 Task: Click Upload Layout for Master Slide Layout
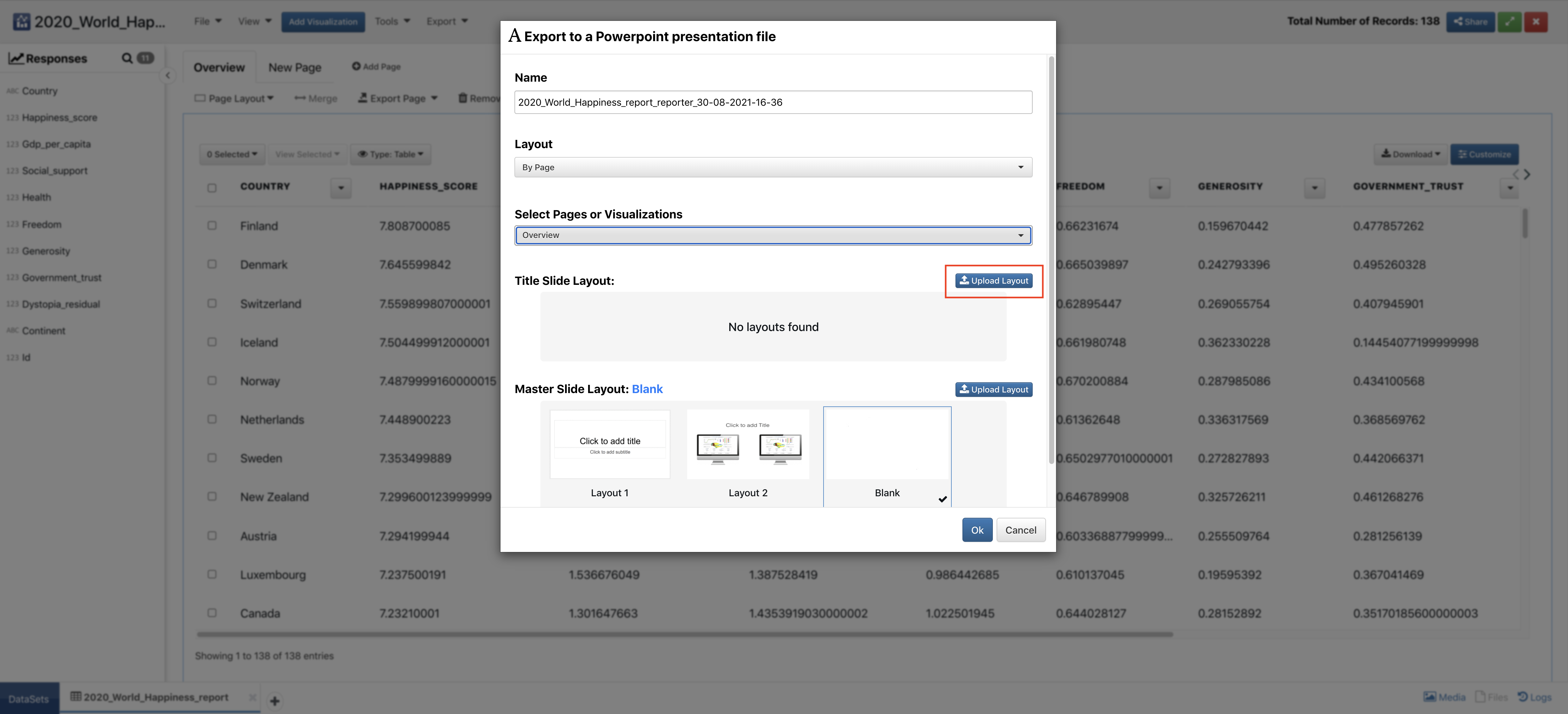[x=994, y=390]
